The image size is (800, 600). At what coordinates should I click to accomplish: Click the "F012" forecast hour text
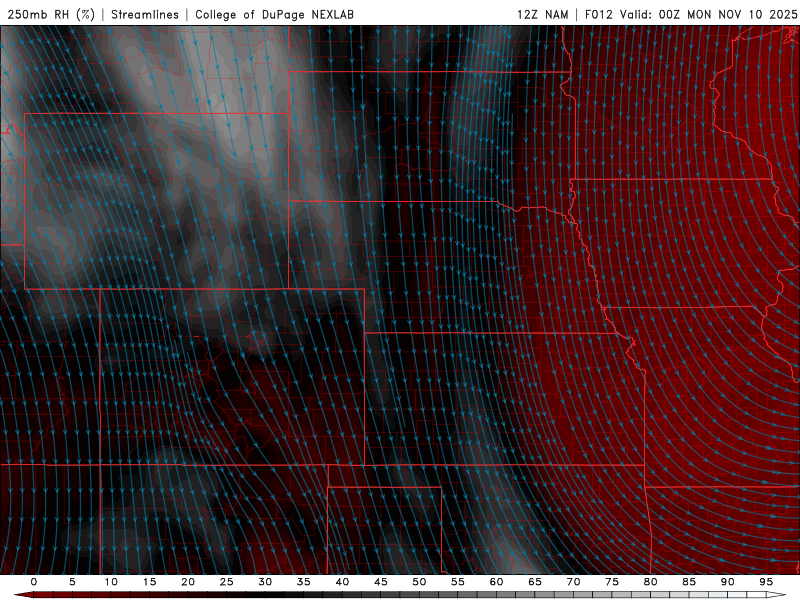pos(598,14)
